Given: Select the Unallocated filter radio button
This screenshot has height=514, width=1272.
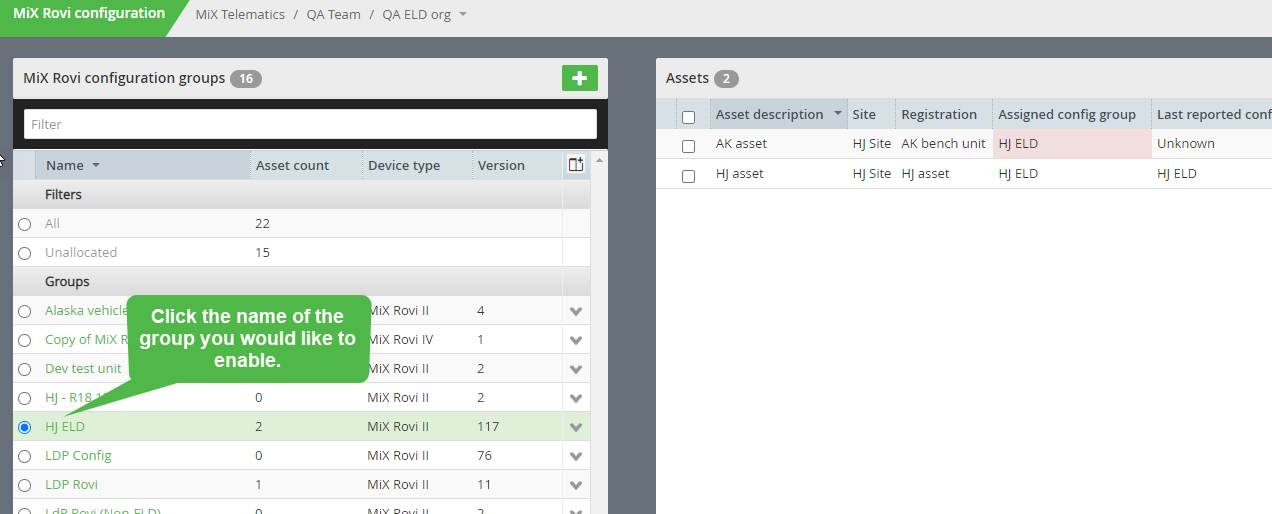Looking at the screenshot, I should (x=25, y=253).
